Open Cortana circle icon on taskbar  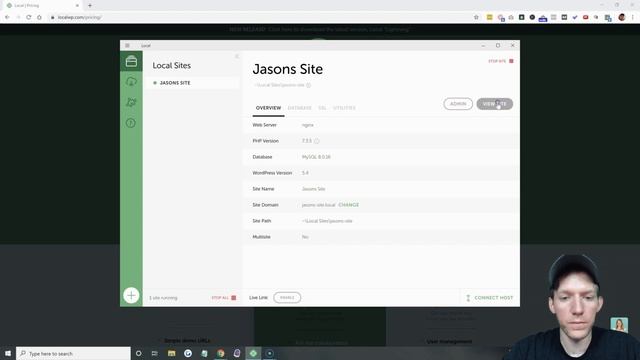pyautogui.click(x=138, y=353)
